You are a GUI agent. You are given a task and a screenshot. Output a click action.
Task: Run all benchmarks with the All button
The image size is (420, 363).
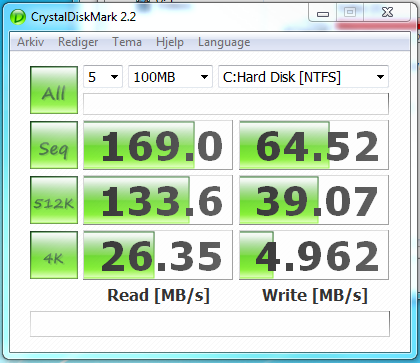pos(54,90)
